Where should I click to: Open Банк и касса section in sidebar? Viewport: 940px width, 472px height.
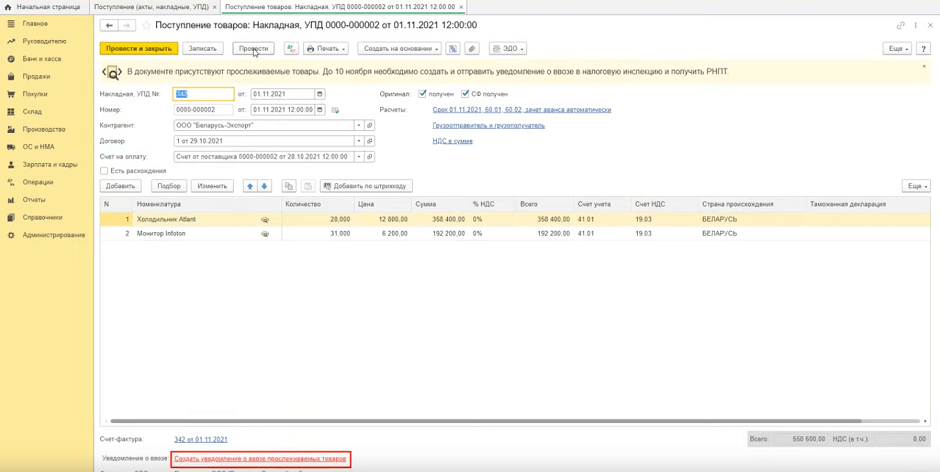pyautogui.click(x=42, y=59)
